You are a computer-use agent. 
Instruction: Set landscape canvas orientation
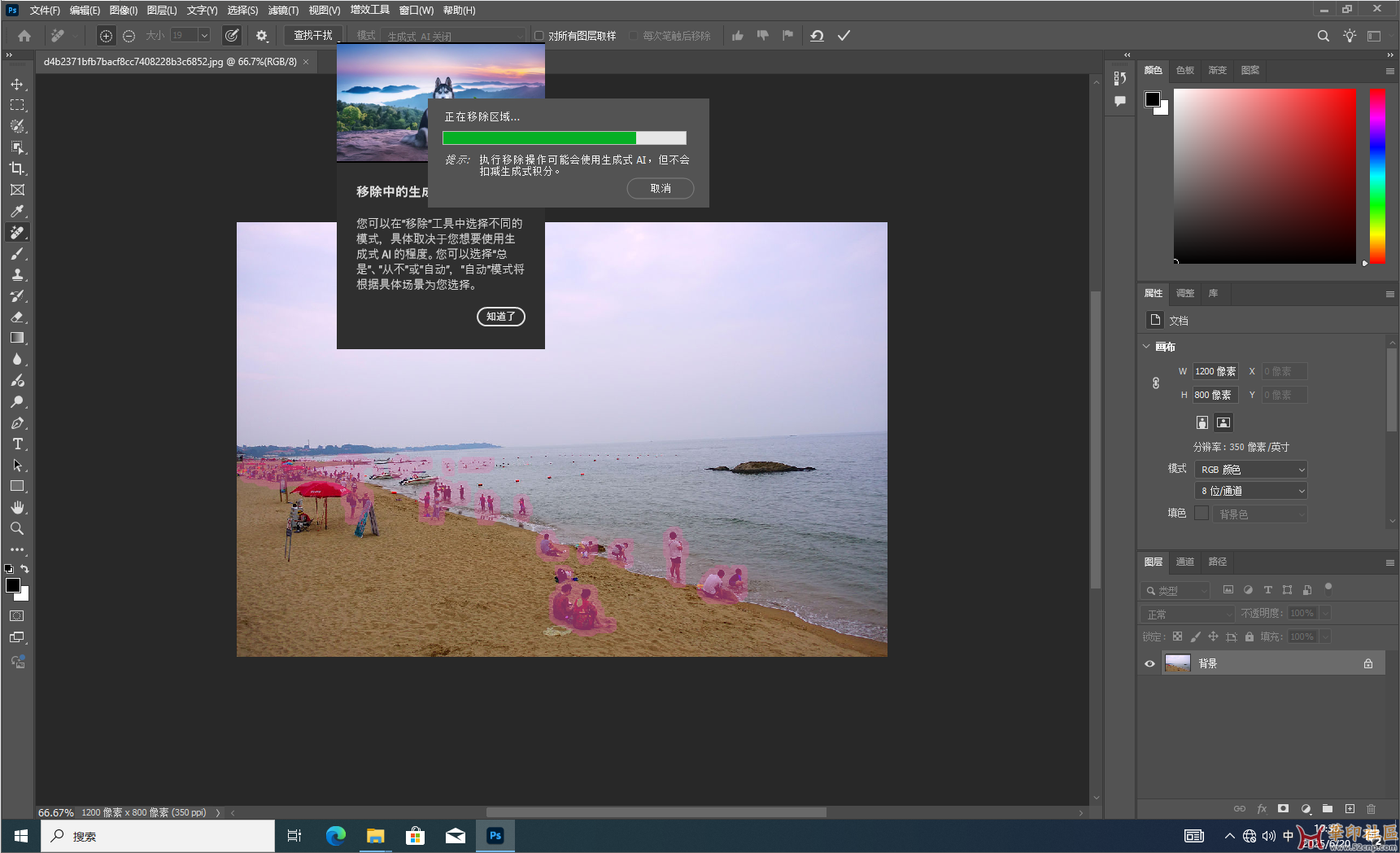click(x=1223, y=422)
